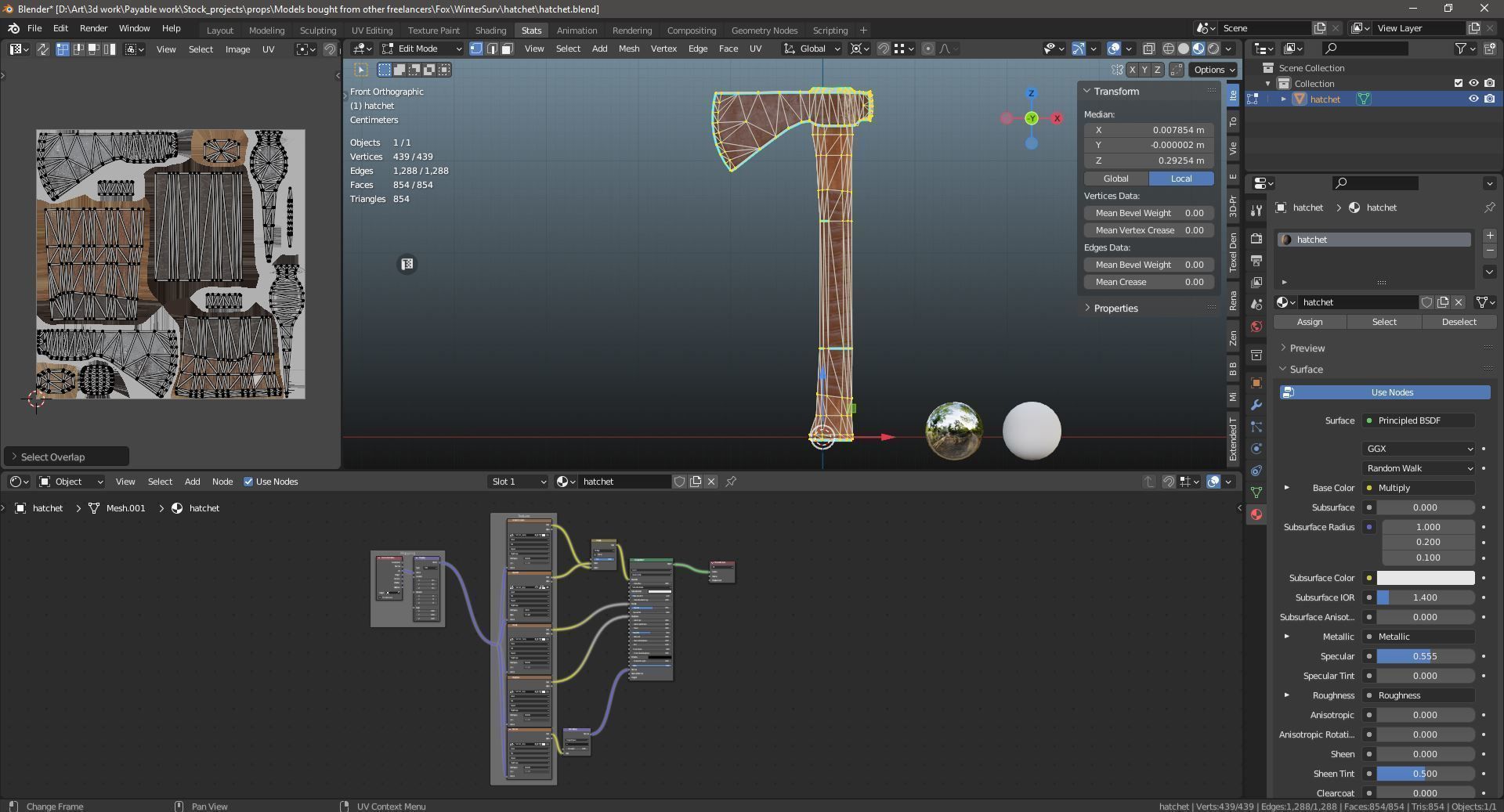Image resolution: width=1504 pixels, height=812 pixels.
Task: Pin the node editor material
Action: coord(731,482)
